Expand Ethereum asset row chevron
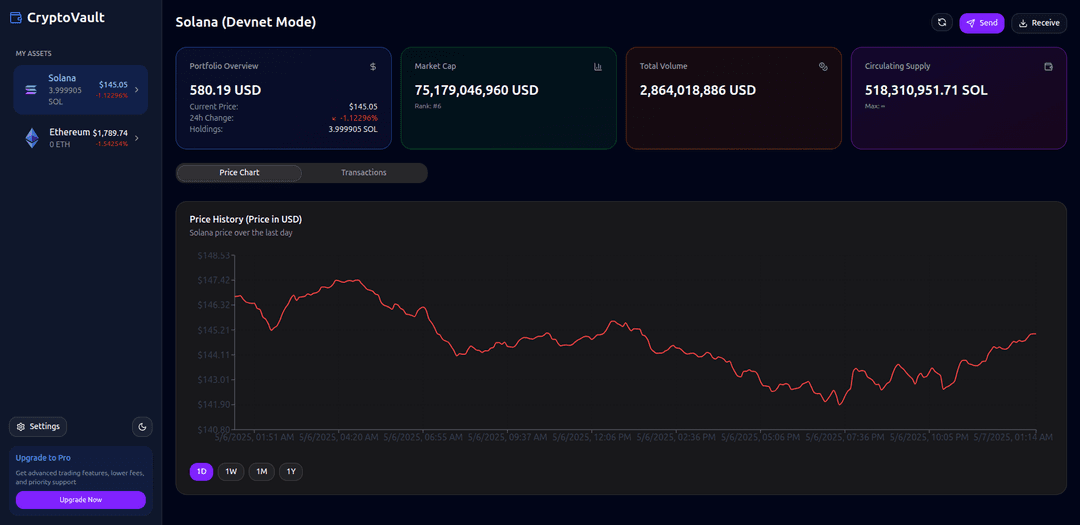This screenshot has width=1080, height=525. (x=136, y=138)
